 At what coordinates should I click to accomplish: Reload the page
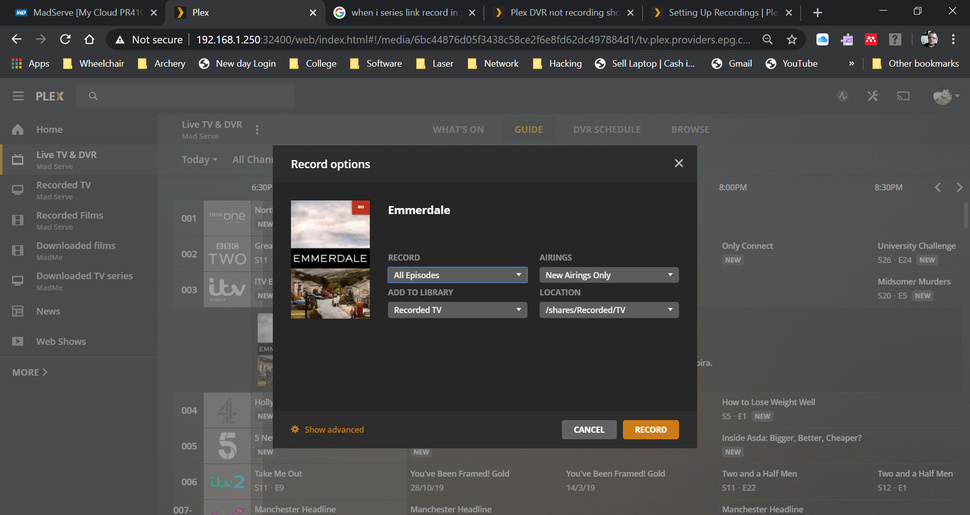(65, 40)
